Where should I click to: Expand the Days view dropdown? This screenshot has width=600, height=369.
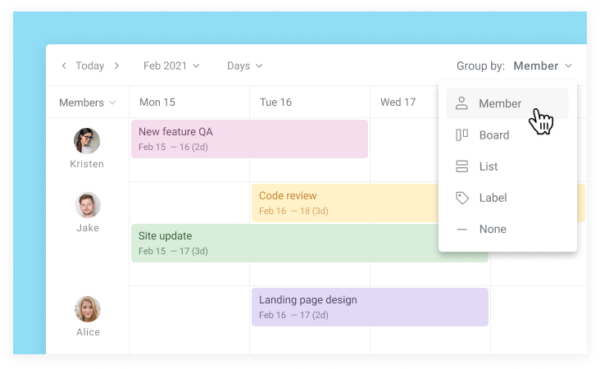pyautogui.click(x=245, y=66)
